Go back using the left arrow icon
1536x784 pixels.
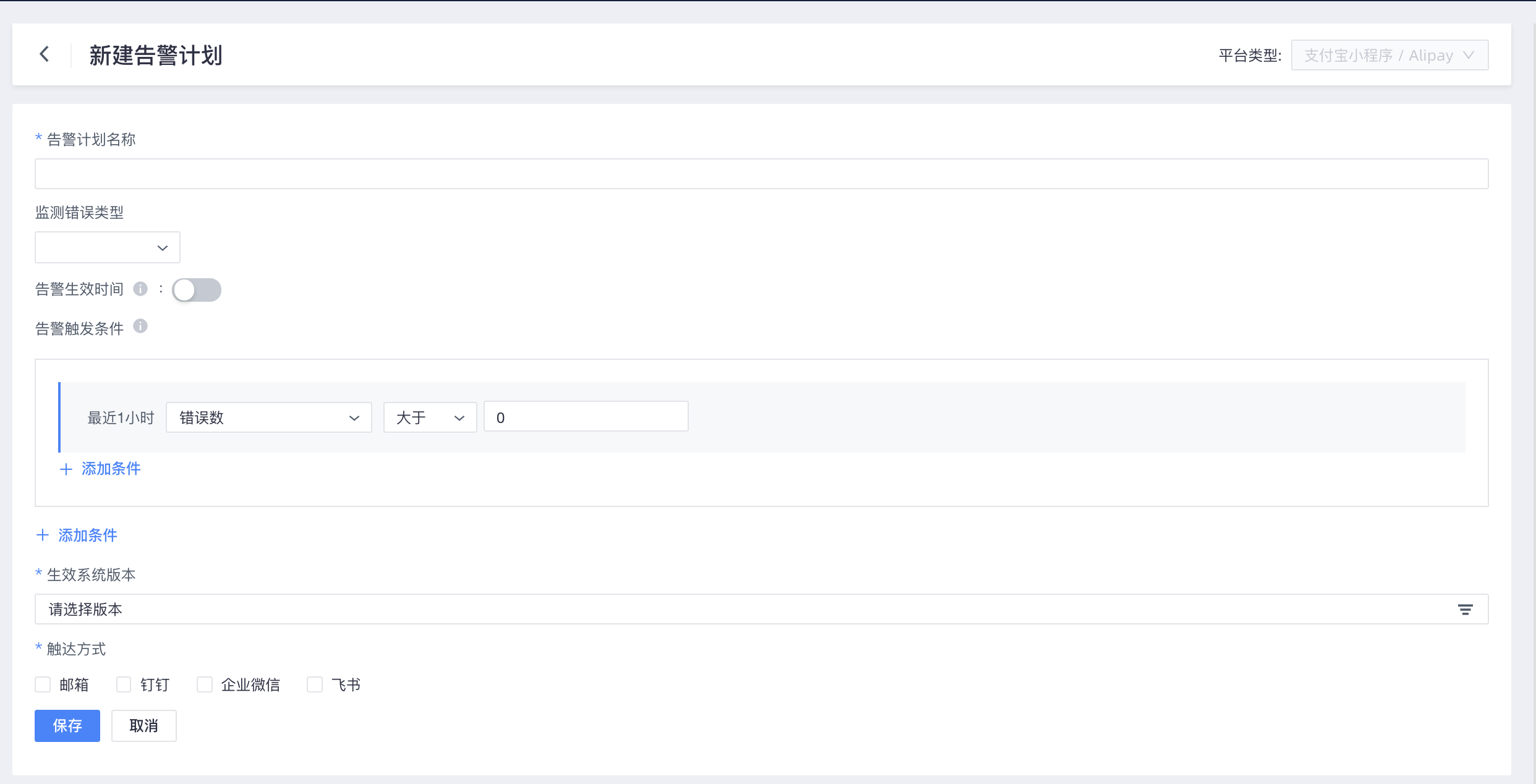[45, 54]
